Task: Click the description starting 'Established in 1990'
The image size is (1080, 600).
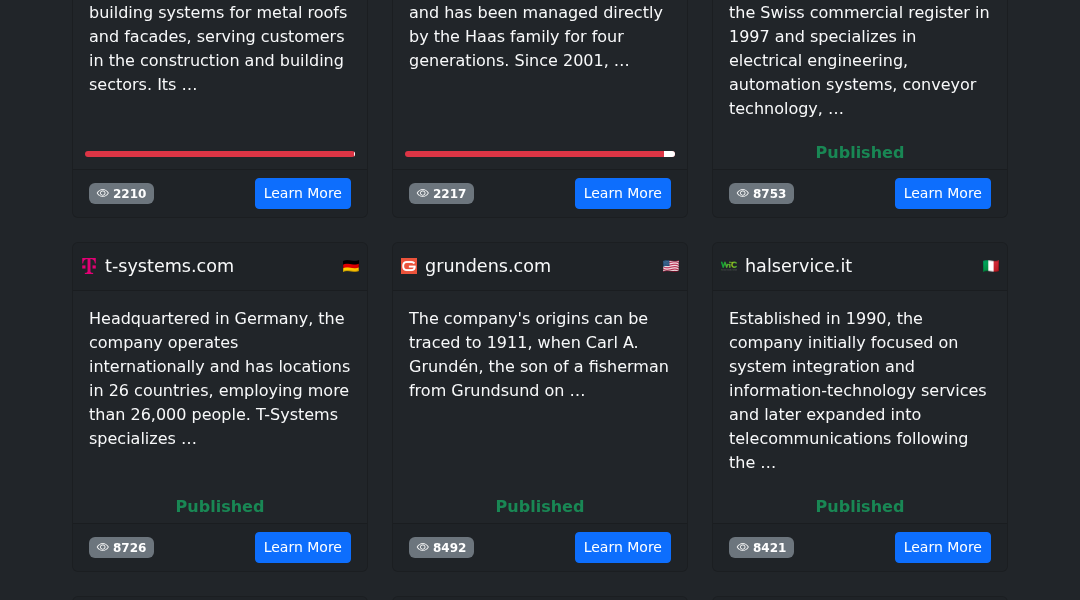Action: point(860,391)
